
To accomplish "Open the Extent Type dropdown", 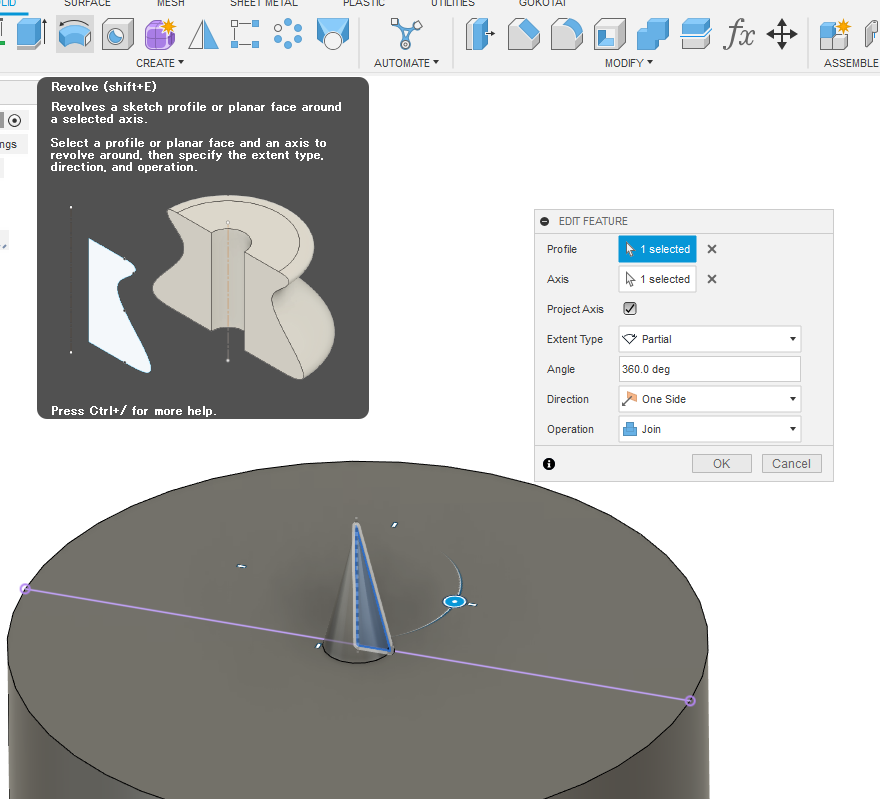I will tap(709, 339).
